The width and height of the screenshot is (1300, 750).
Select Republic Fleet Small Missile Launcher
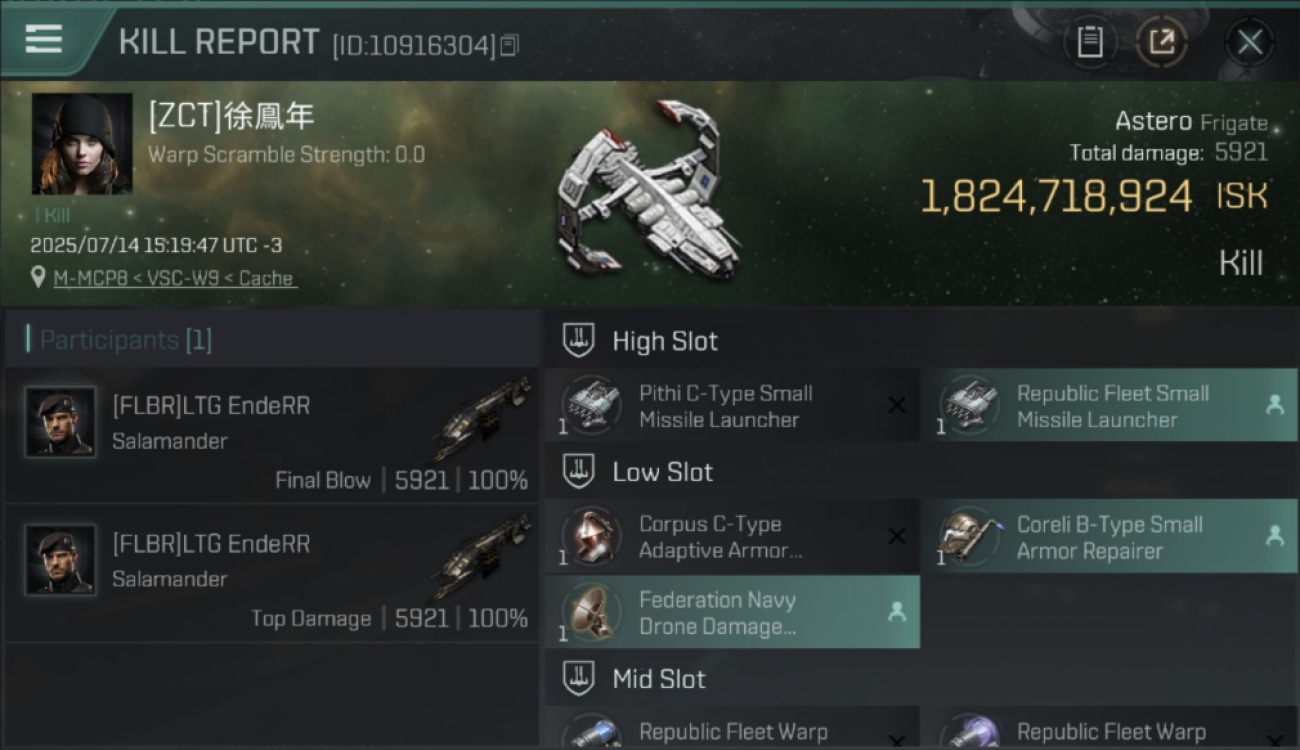[x=1110, y=405]
